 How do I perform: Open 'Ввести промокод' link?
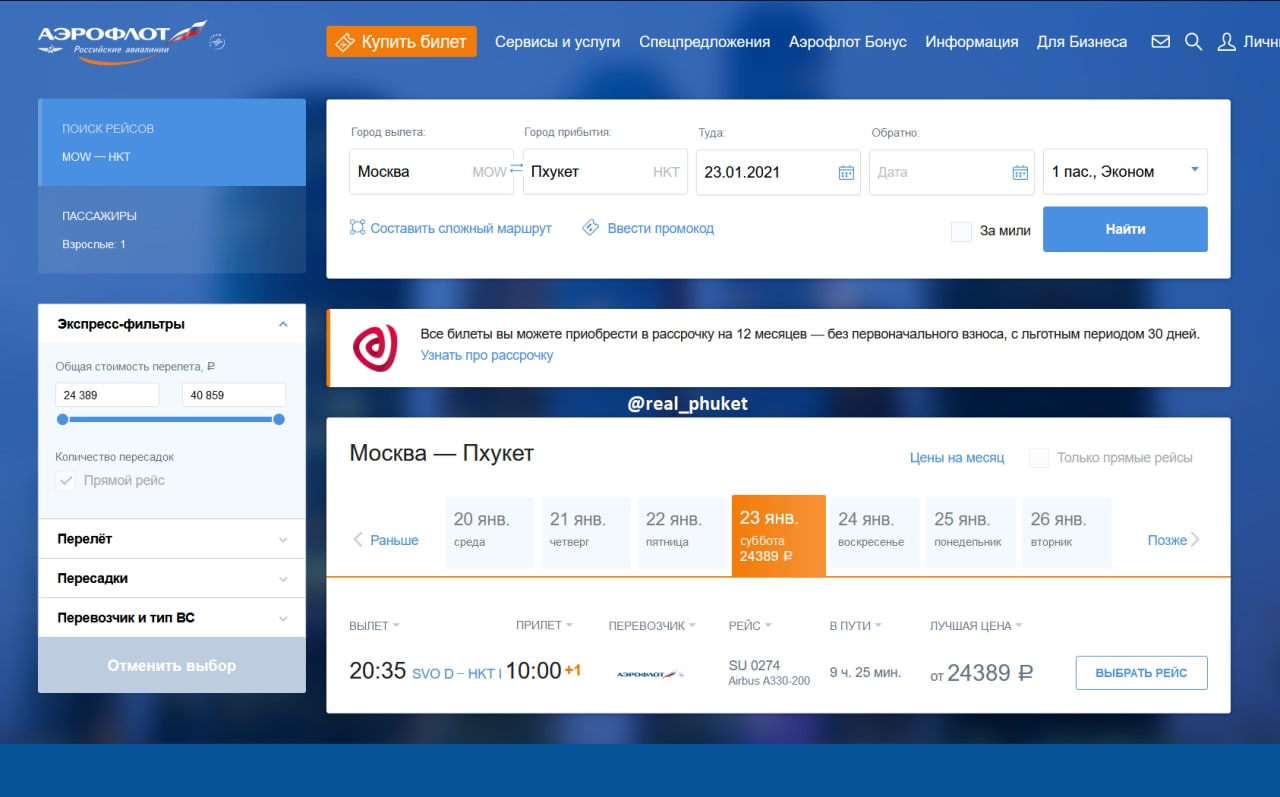(661, 228)
